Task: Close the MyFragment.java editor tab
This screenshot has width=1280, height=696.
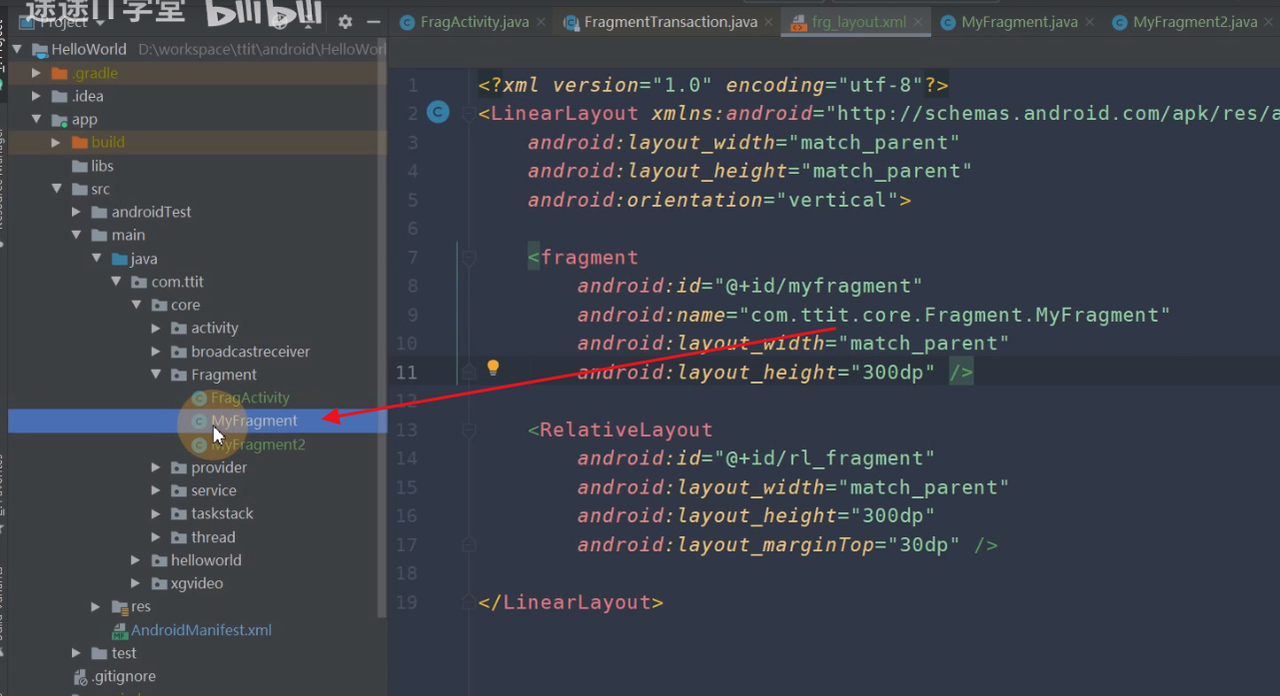Action: (x=1090, y=22)
